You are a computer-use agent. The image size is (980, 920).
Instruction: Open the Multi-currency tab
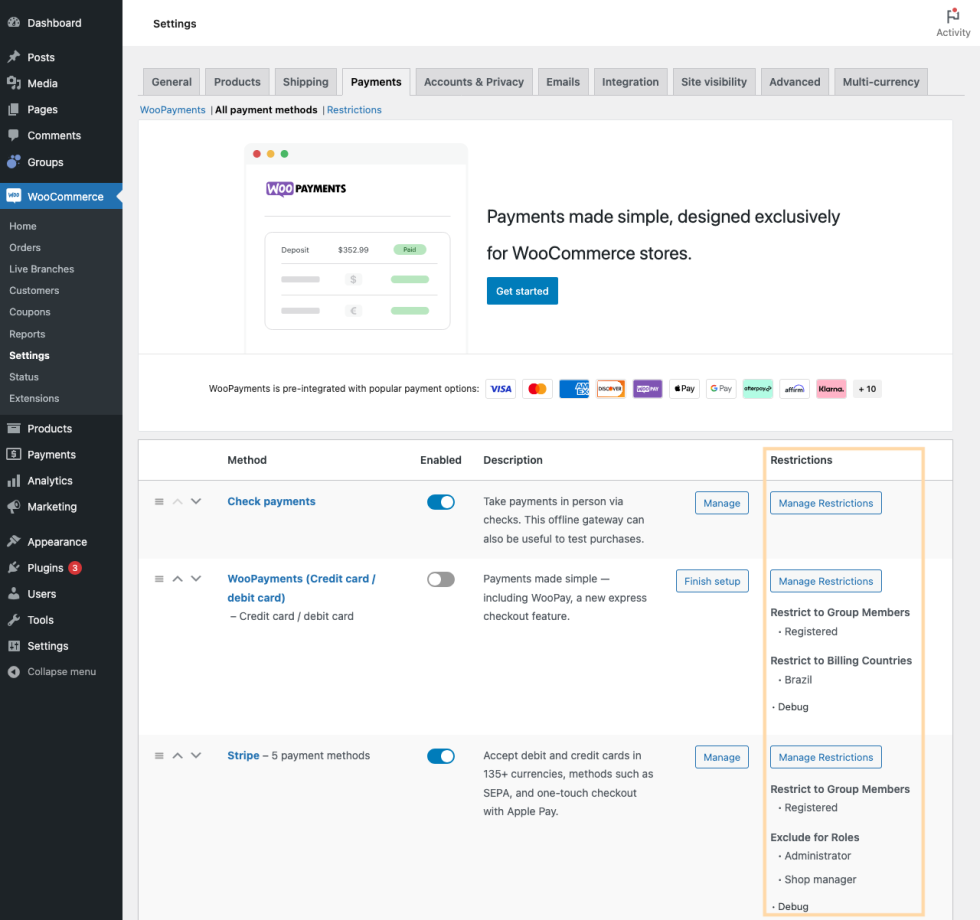tap(881, 82)
